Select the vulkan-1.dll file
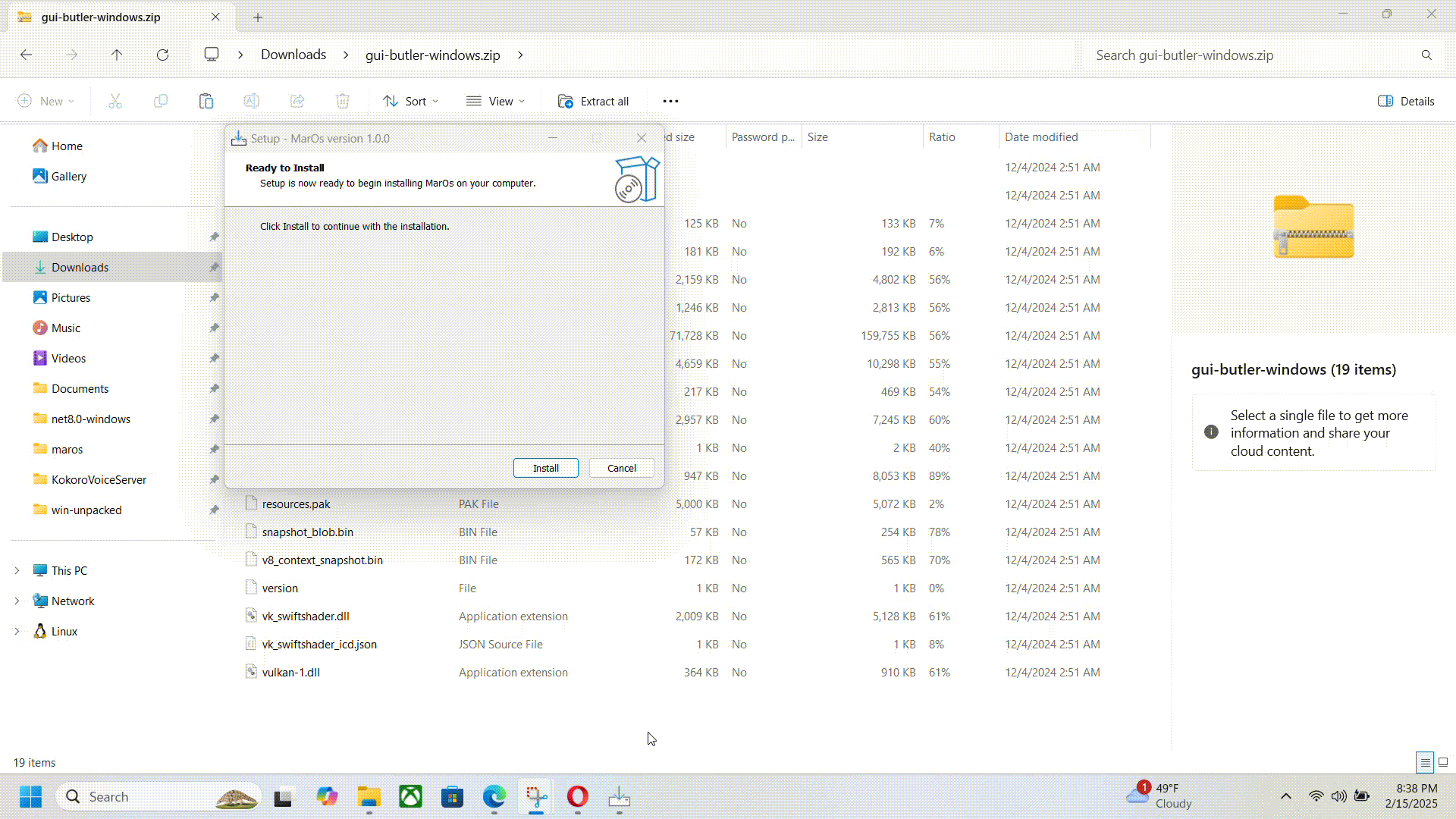Image resolution: width=1456 pixels, height=819 pixels. [x=290, y=672]
